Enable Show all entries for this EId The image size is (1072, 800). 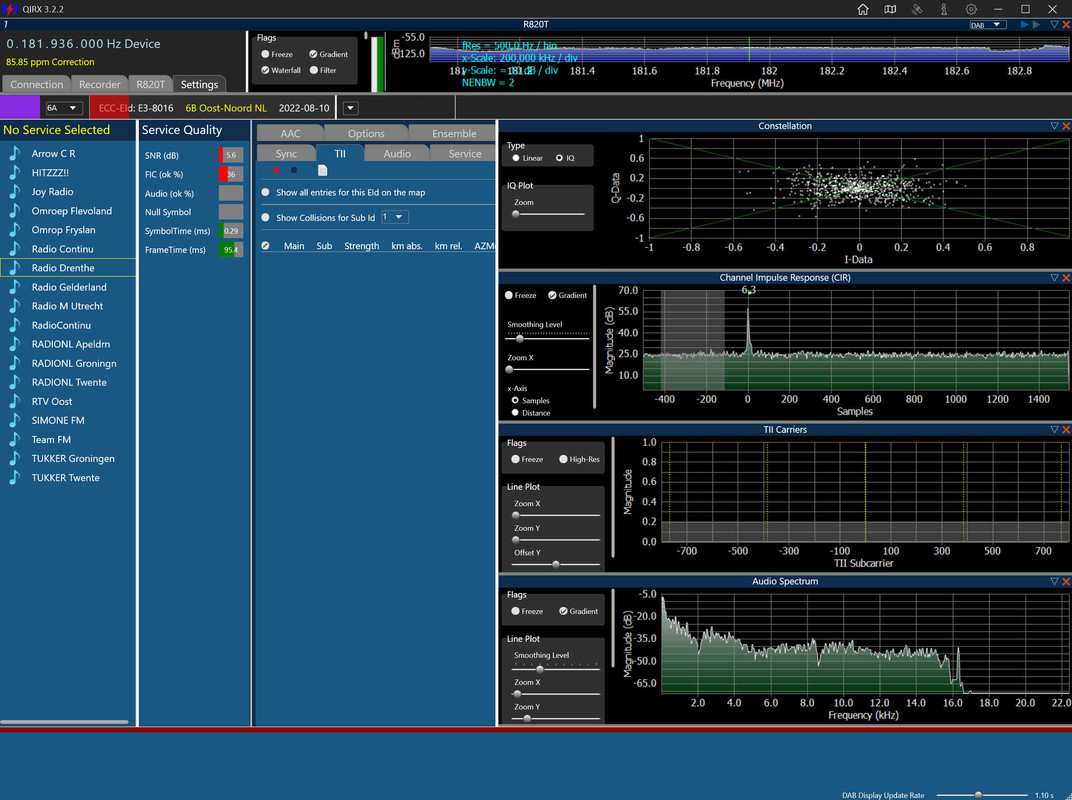coord(265,192)
